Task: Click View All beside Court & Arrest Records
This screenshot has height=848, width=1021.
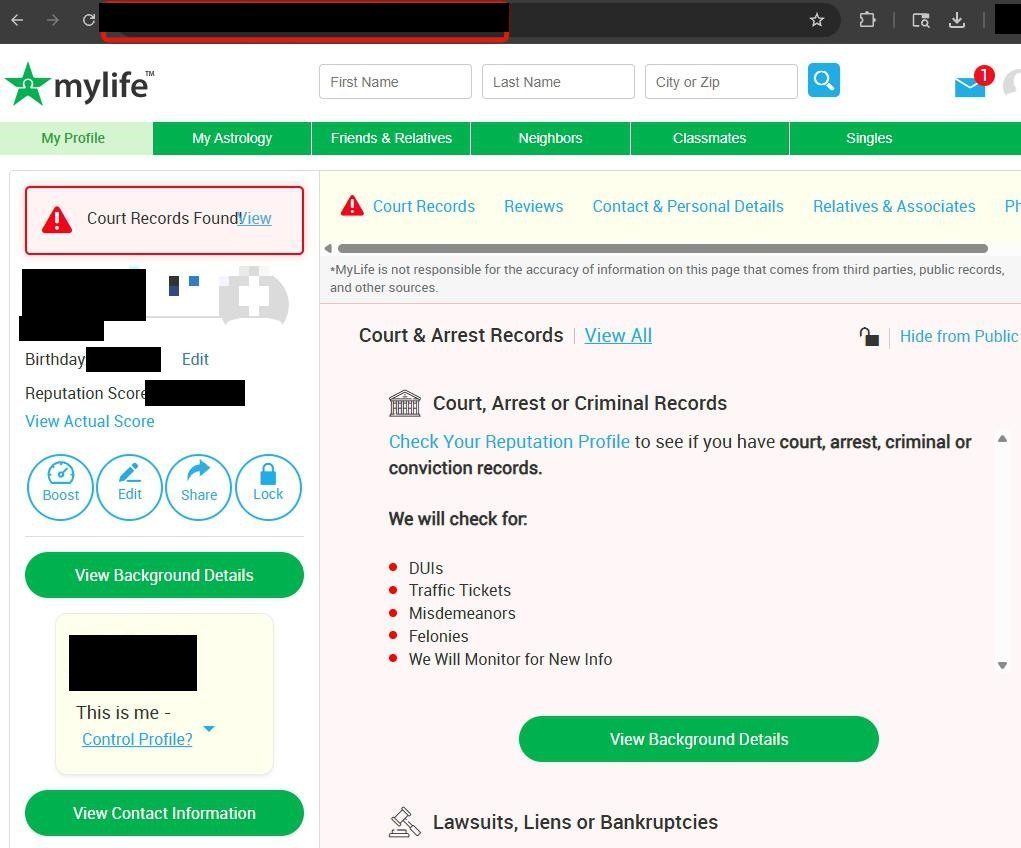Action: tap(618, 335)
